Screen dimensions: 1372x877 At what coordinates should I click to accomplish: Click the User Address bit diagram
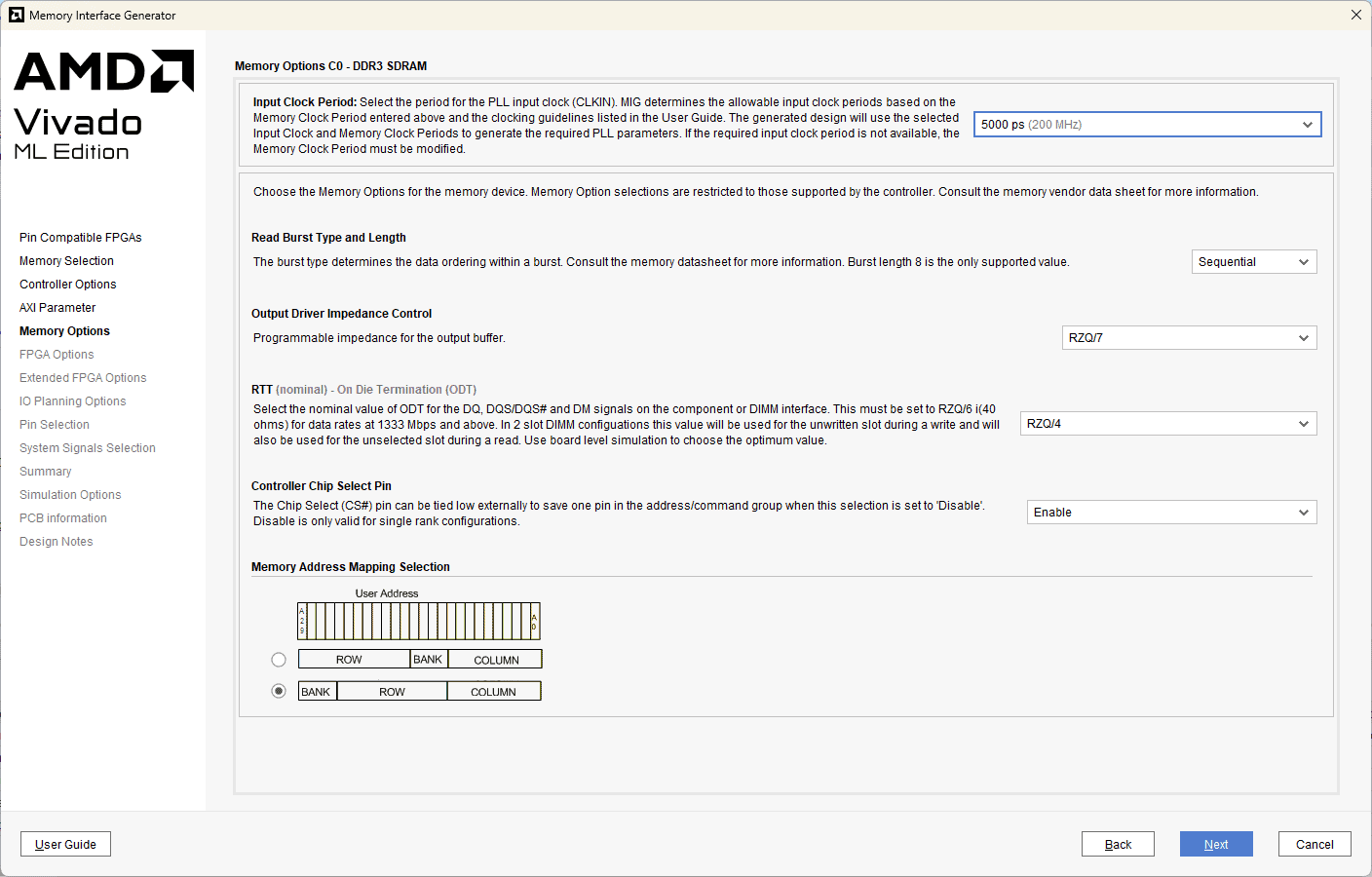click(x=418, y=621)
